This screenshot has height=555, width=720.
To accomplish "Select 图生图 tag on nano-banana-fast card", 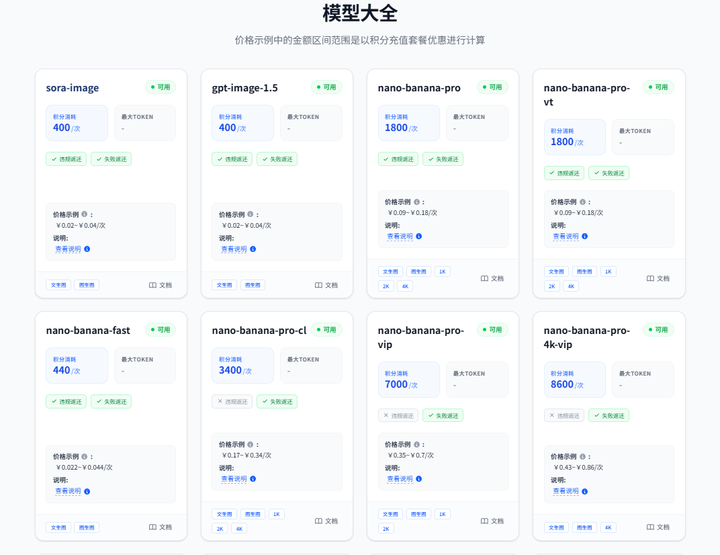I will 87,527.
